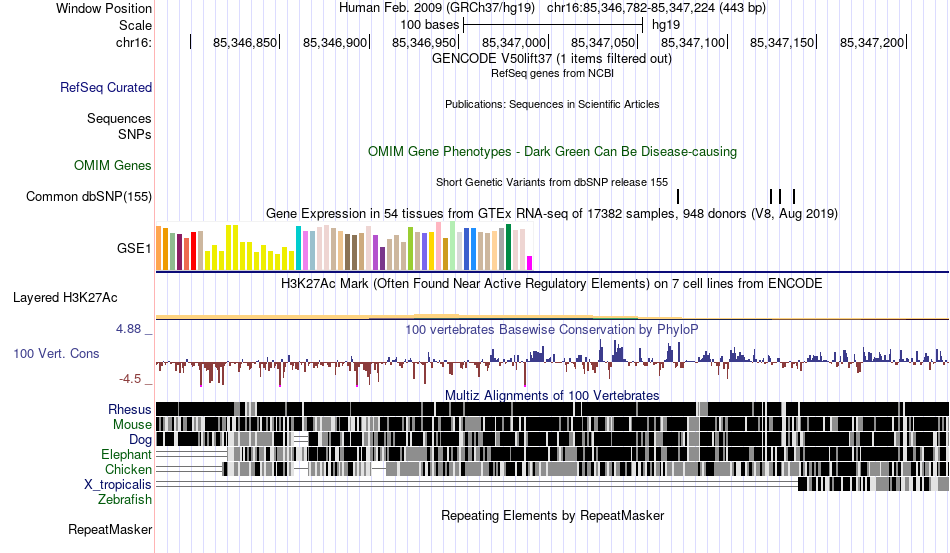Click the chr16: base position label

tap(134, 42)
